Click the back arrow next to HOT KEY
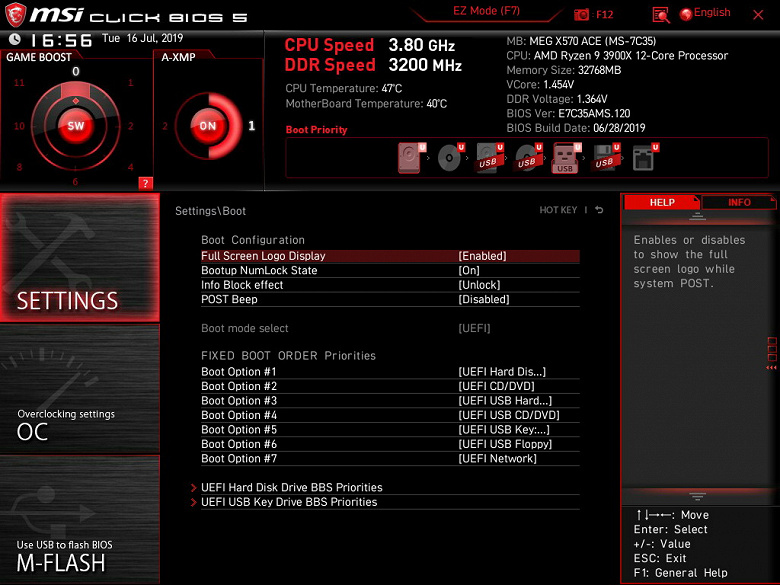This screenshot has width=780, height=585. pos(599,210)
